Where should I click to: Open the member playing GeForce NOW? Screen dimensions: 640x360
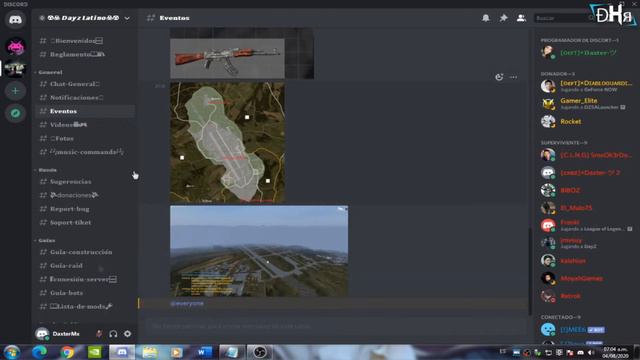587,86
